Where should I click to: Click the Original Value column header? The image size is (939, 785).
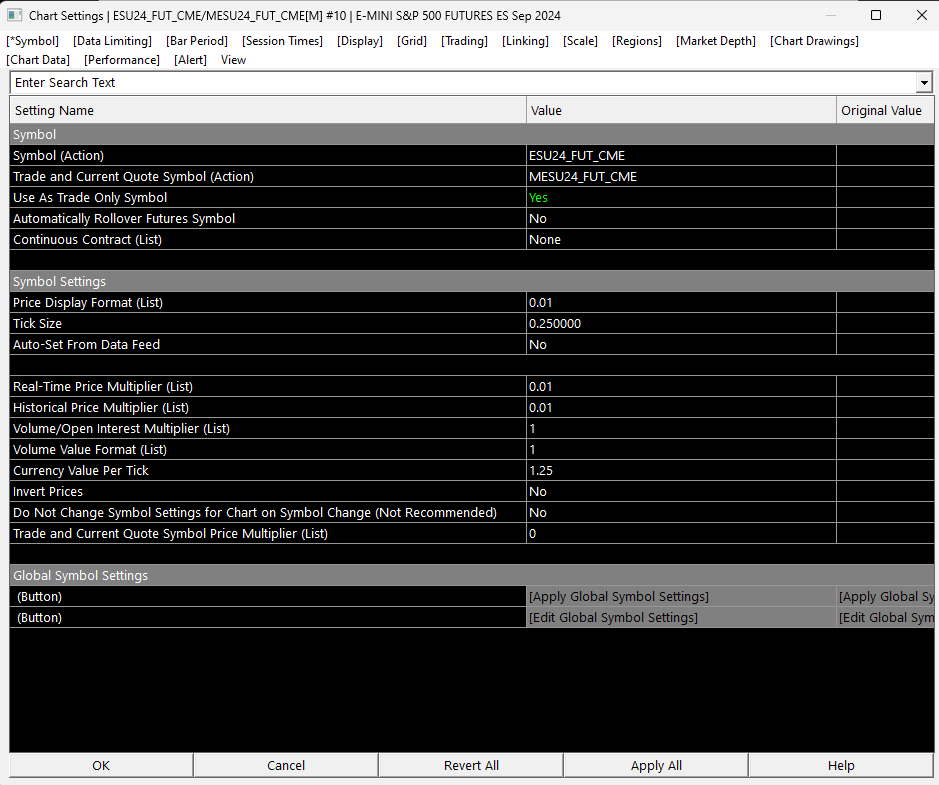(885, 110)
